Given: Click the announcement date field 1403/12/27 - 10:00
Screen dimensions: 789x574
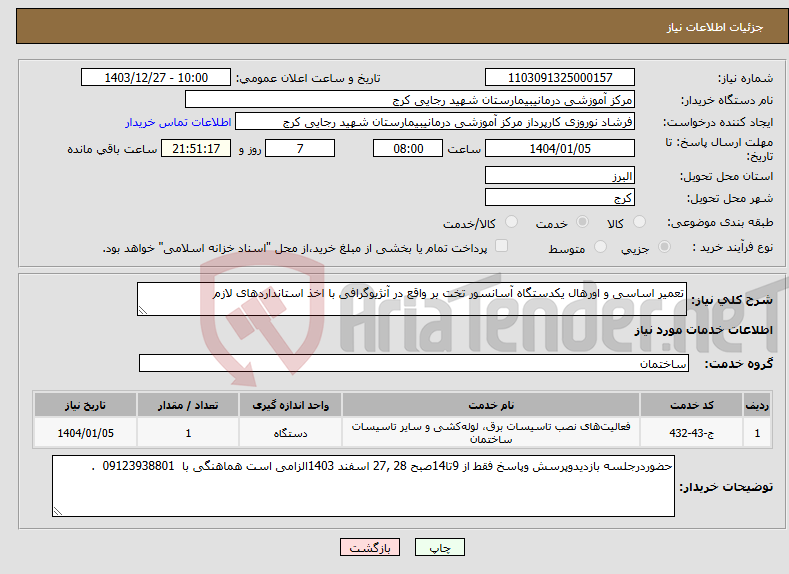Looking at the screenshot, I should click(x=156, y=77).
